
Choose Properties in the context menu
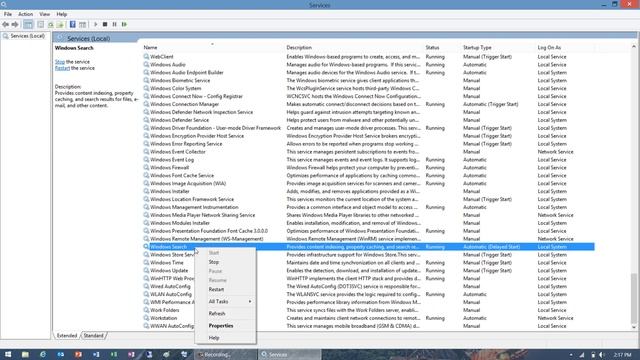point(225,326)
